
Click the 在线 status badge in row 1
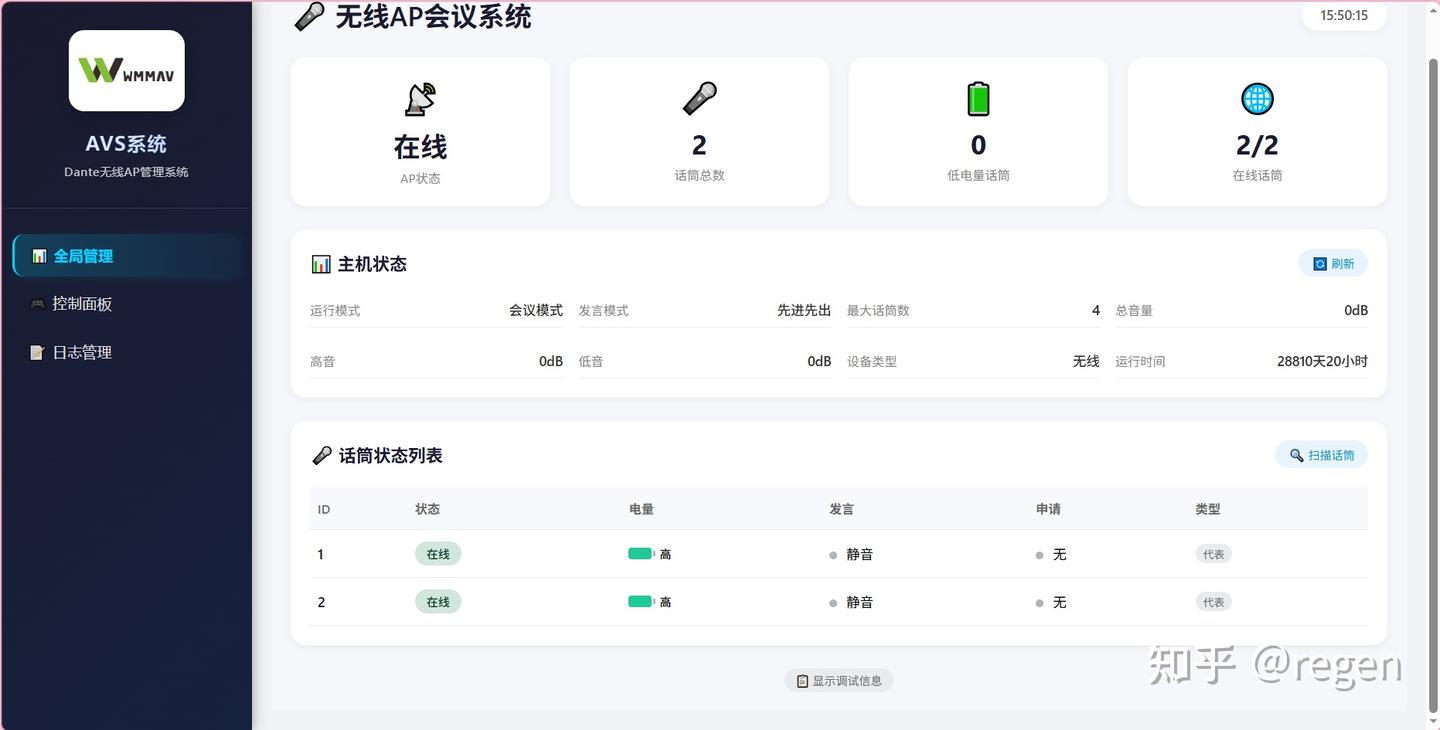coord(438,554)
